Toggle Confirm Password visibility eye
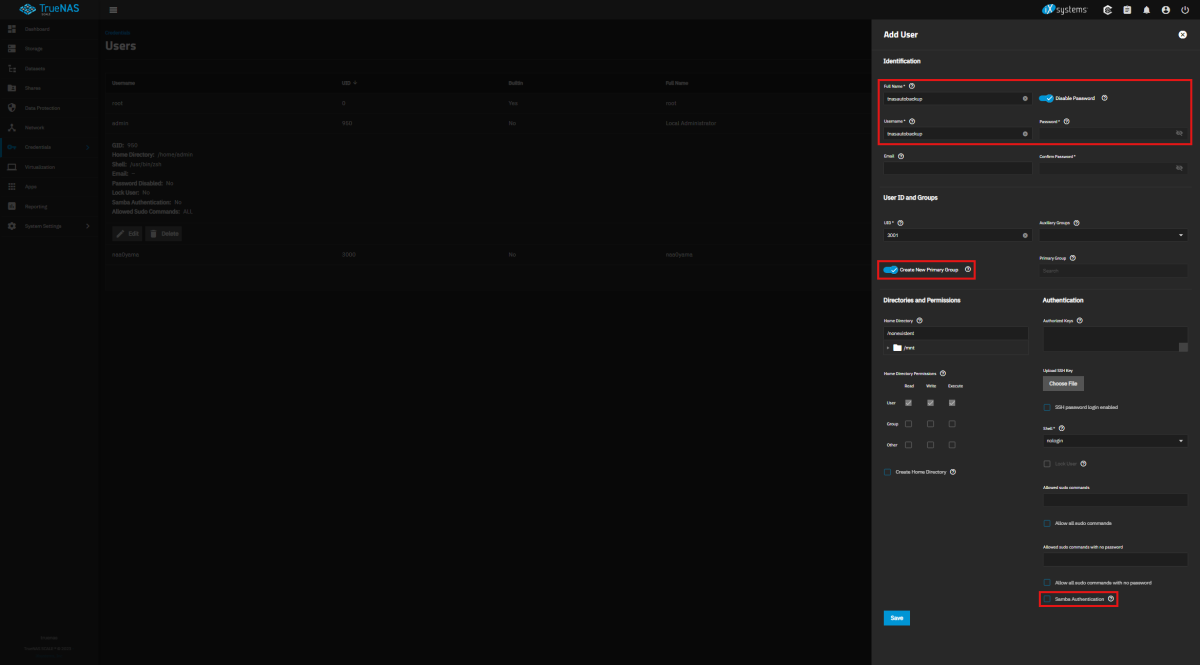This screenshot has height=665, width=1200. tap(1179, 168)
